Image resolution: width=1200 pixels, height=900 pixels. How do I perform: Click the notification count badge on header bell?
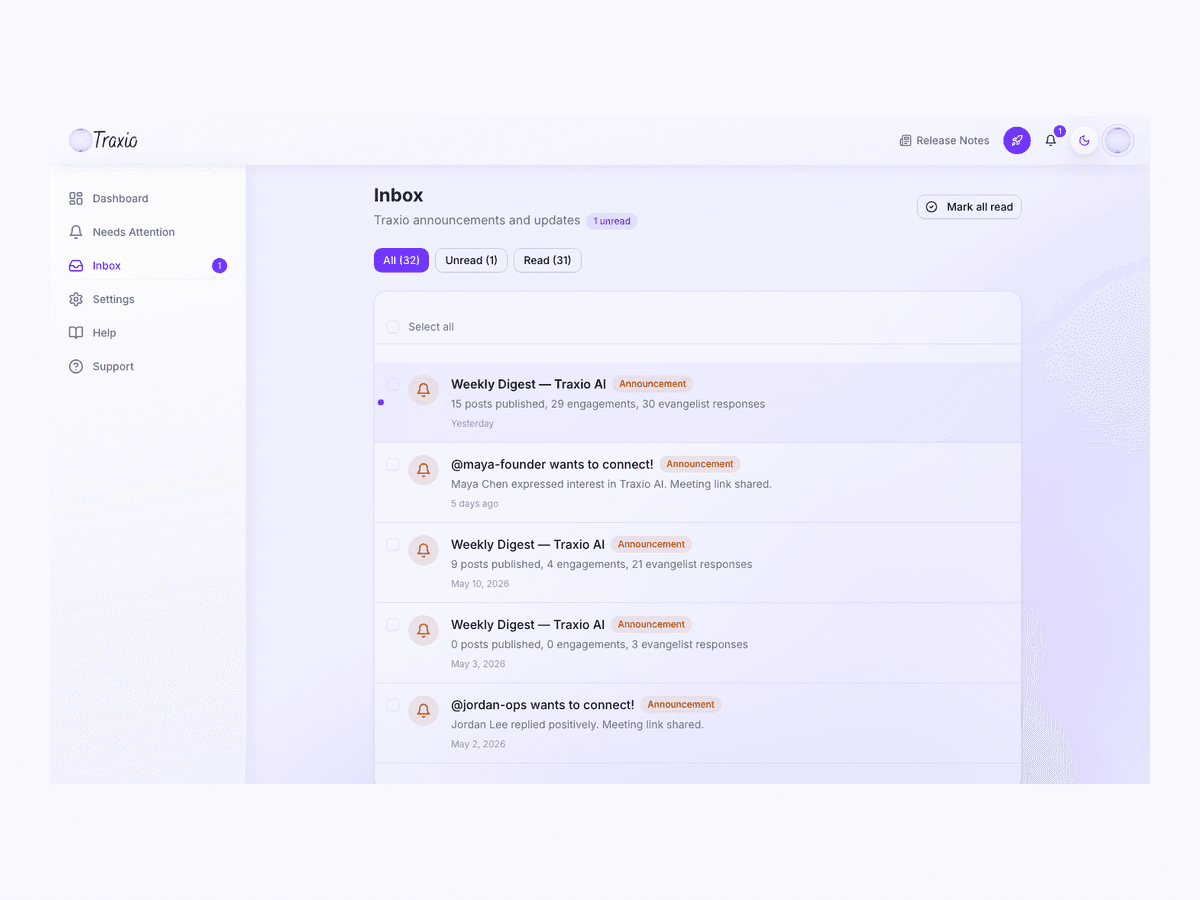[x=1060, y=131]
